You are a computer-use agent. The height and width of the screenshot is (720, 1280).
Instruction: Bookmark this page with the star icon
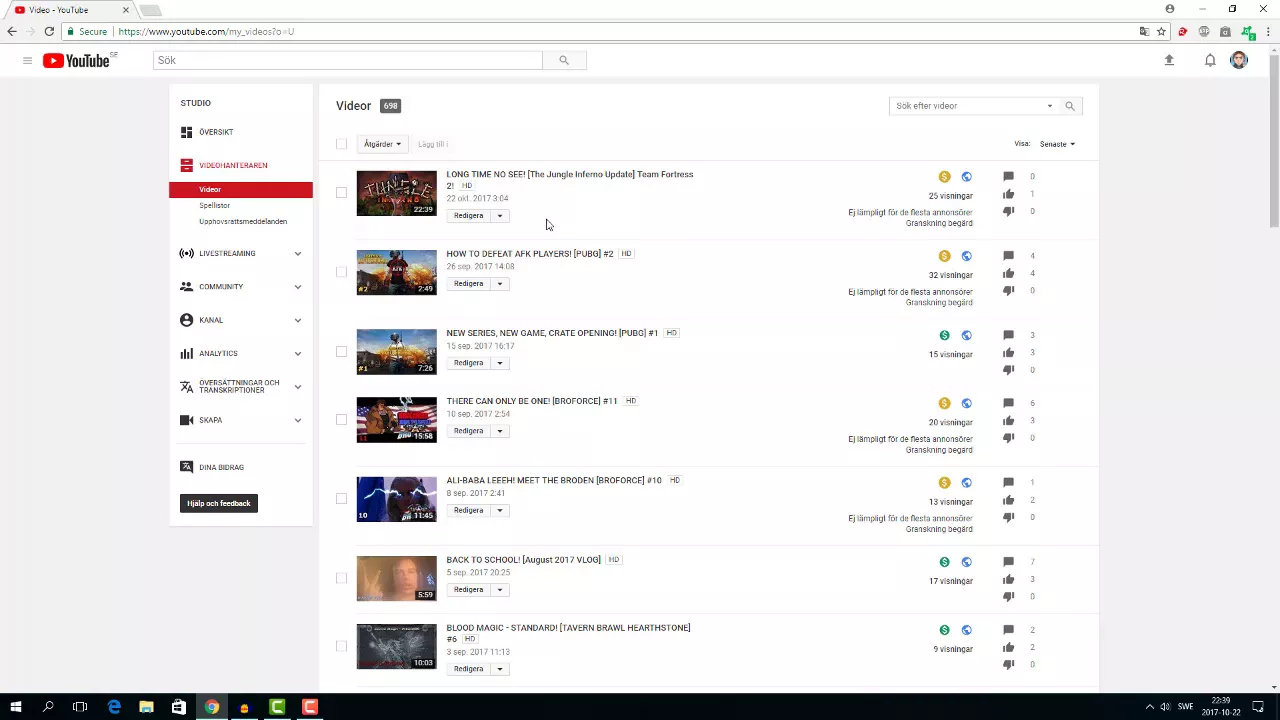[1161, 32]
